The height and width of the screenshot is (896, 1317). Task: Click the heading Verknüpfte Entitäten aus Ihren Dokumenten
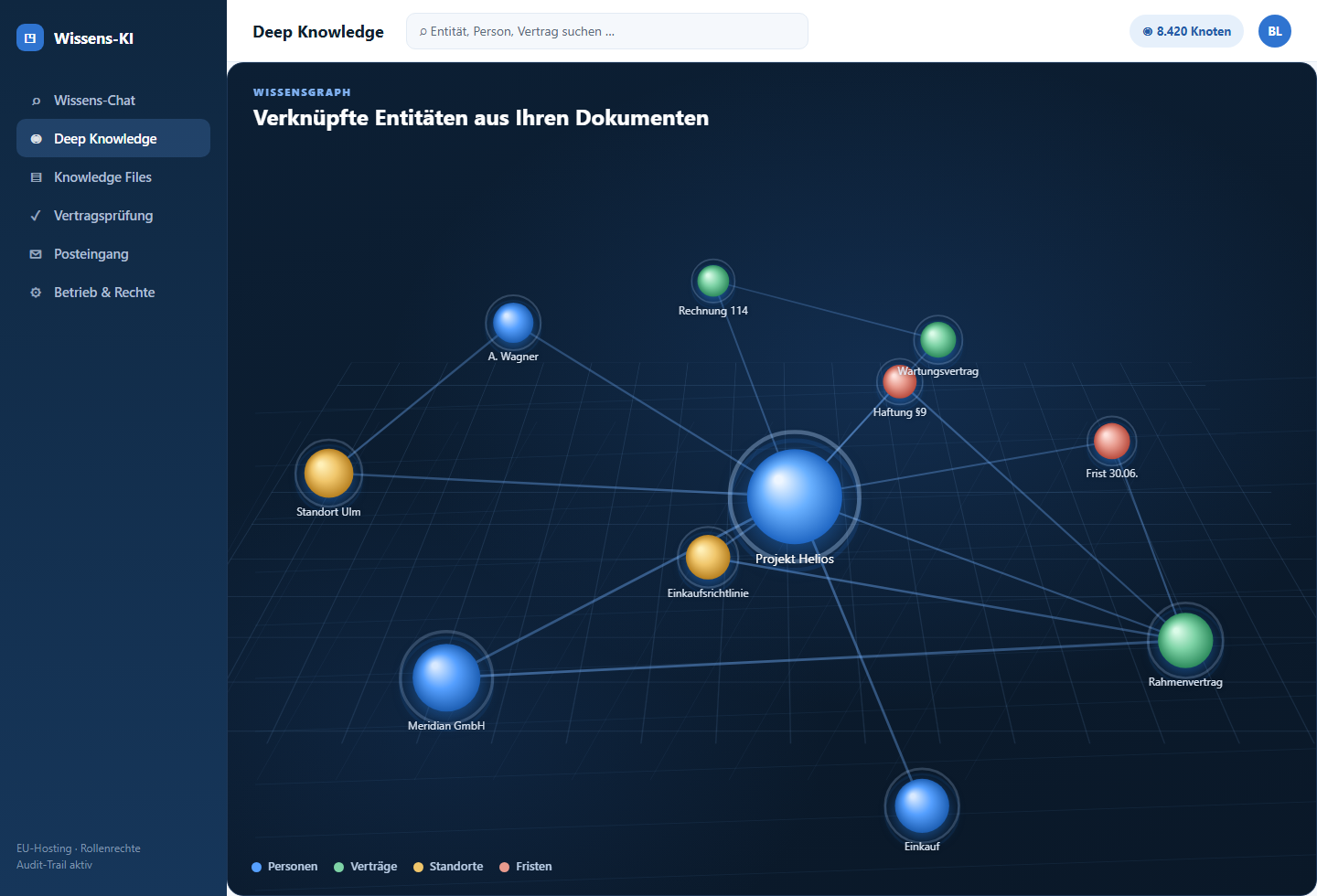(x=481, y=118)
